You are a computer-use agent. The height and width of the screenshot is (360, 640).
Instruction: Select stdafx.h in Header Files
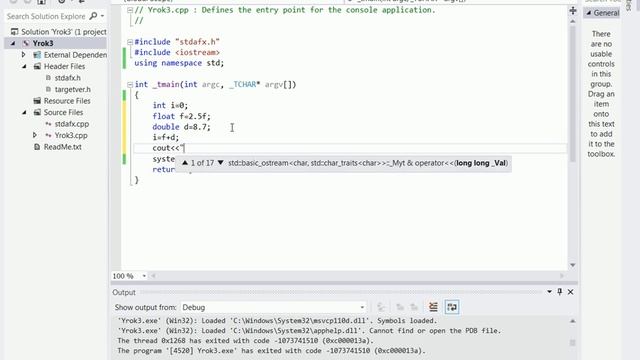click(67, 78)
